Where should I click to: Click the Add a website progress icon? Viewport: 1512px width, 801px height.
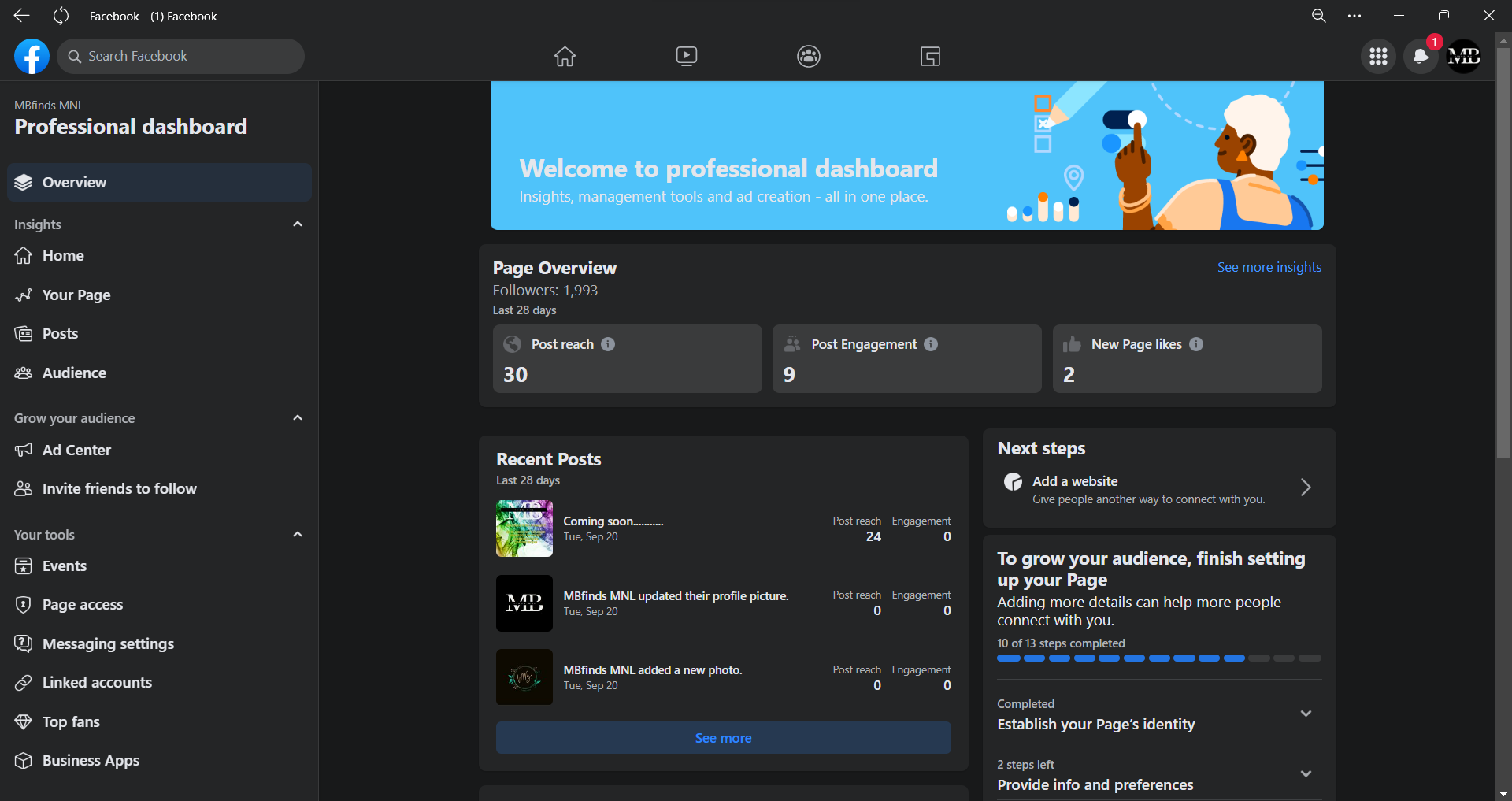[x=1014, y=482]
